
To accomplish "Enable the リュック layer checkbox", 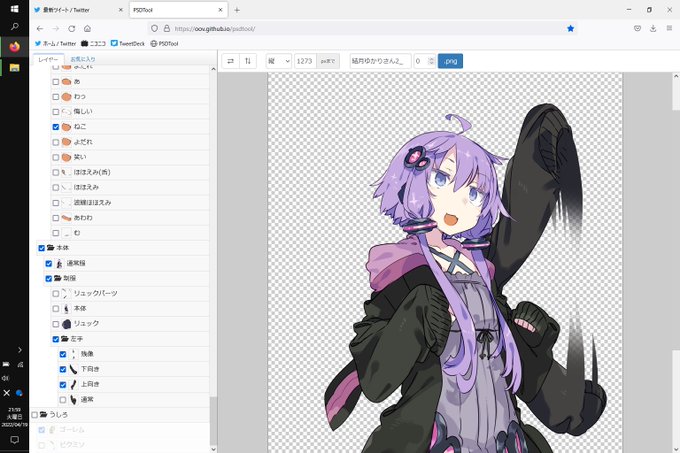I will point(56,324).
